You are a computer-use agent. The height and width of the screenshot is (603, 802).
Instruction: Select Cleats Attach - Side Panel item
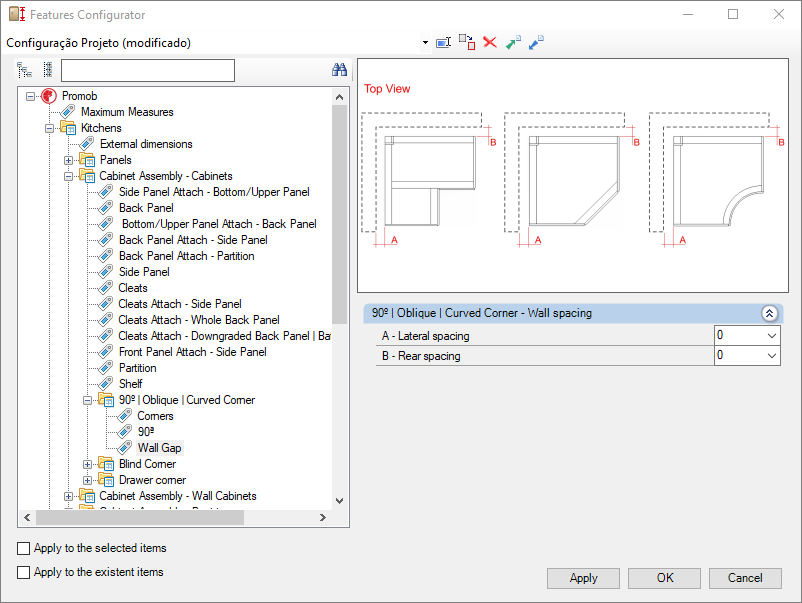click(180, 304)
